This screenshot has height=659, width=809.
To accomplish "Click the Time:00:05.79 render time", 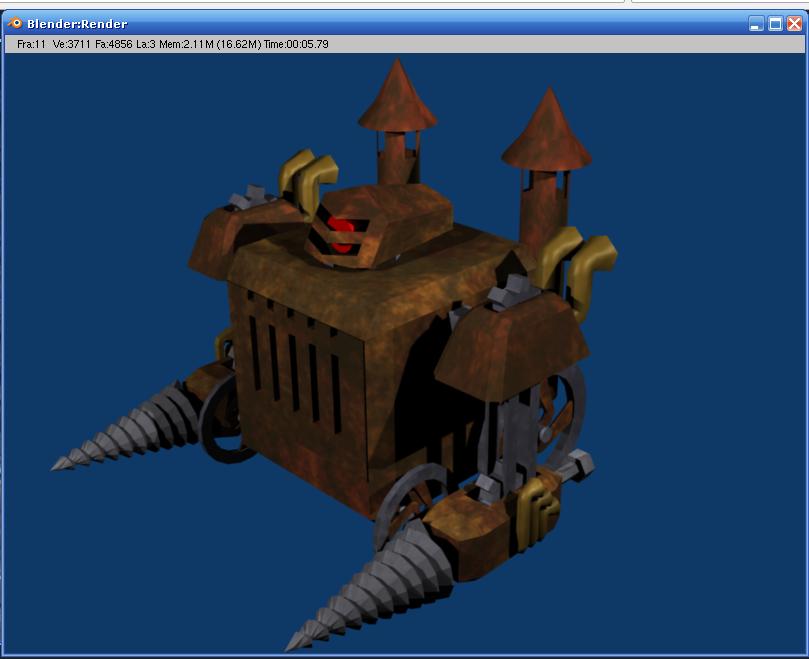I will coord(296,44).
